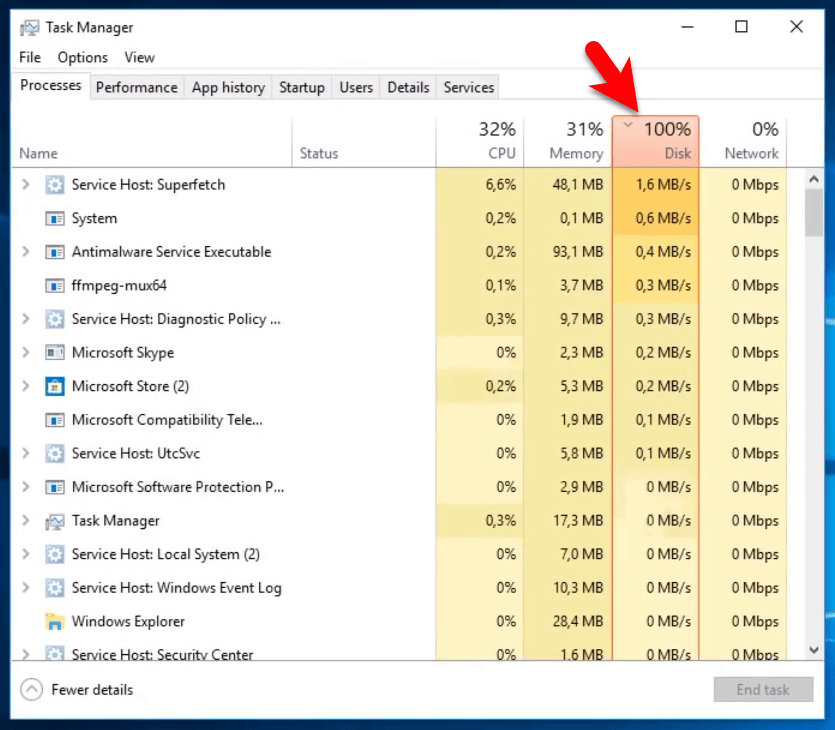Image resolution: width=835 pixels, height=730 pixels.
Task: Click the End task button
Action: tap(763, 690)
